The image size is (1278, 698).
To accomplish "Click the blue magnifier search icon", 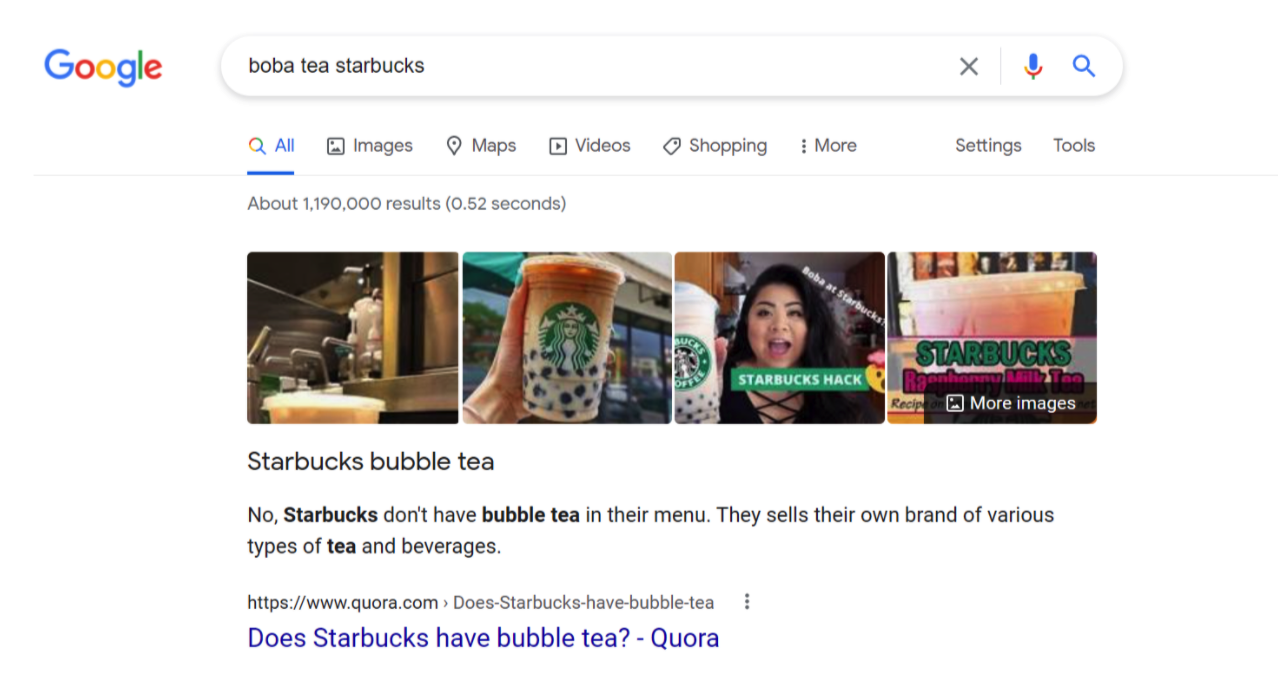I will click(x=1084, y=66).
